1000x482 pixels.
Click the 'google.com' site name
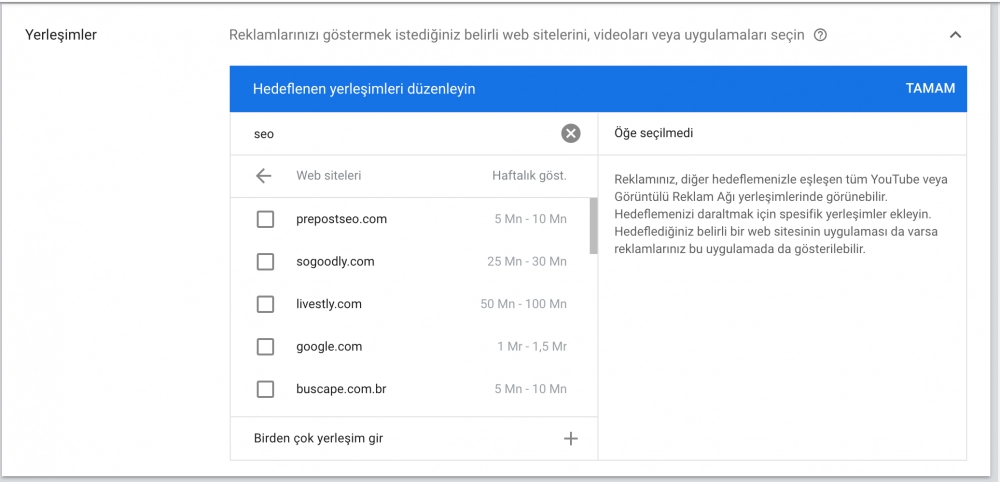329,347
